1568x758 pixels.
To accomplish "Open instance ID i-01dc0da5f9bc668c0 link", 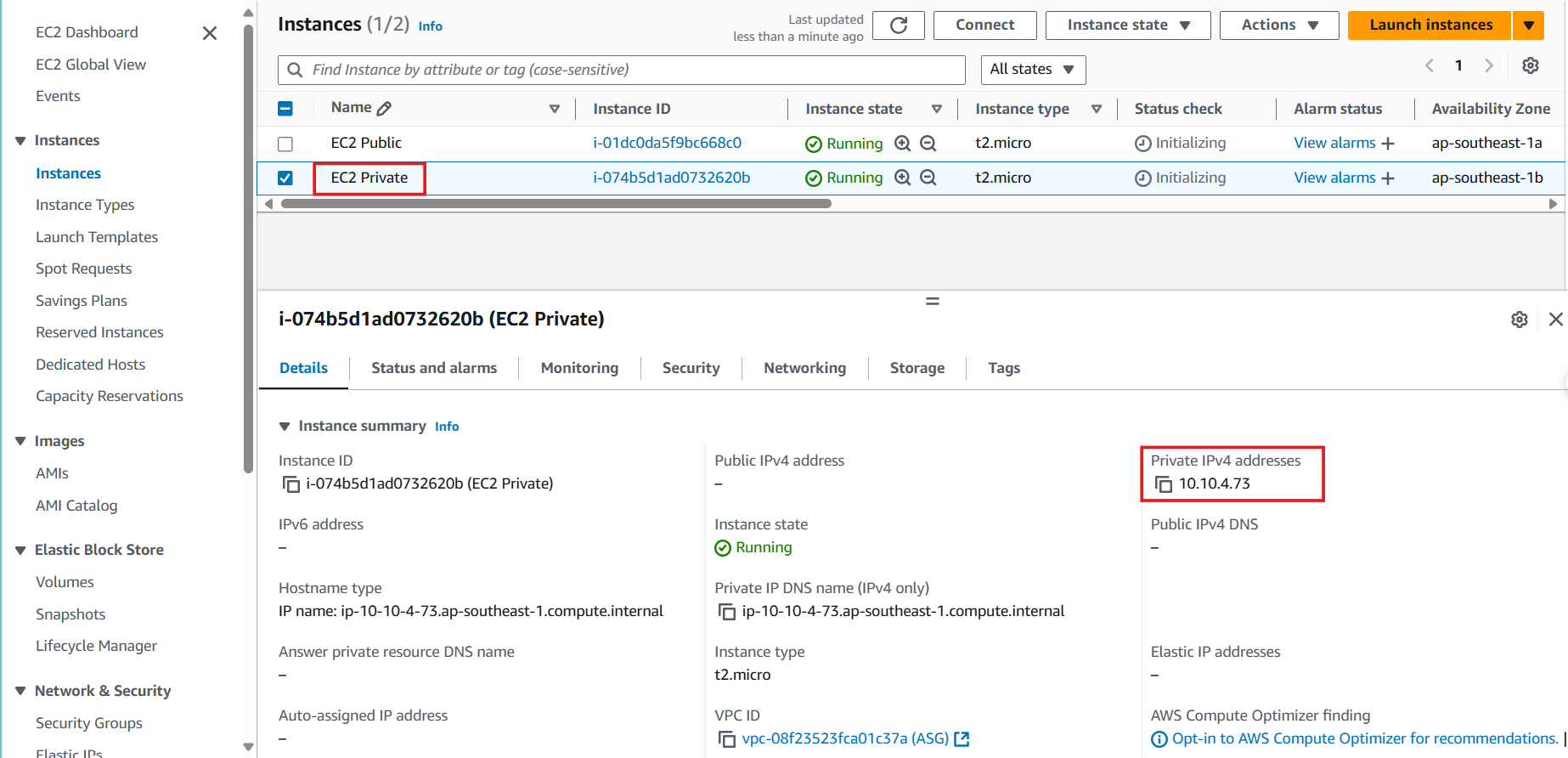I will (x=667, y=144).
